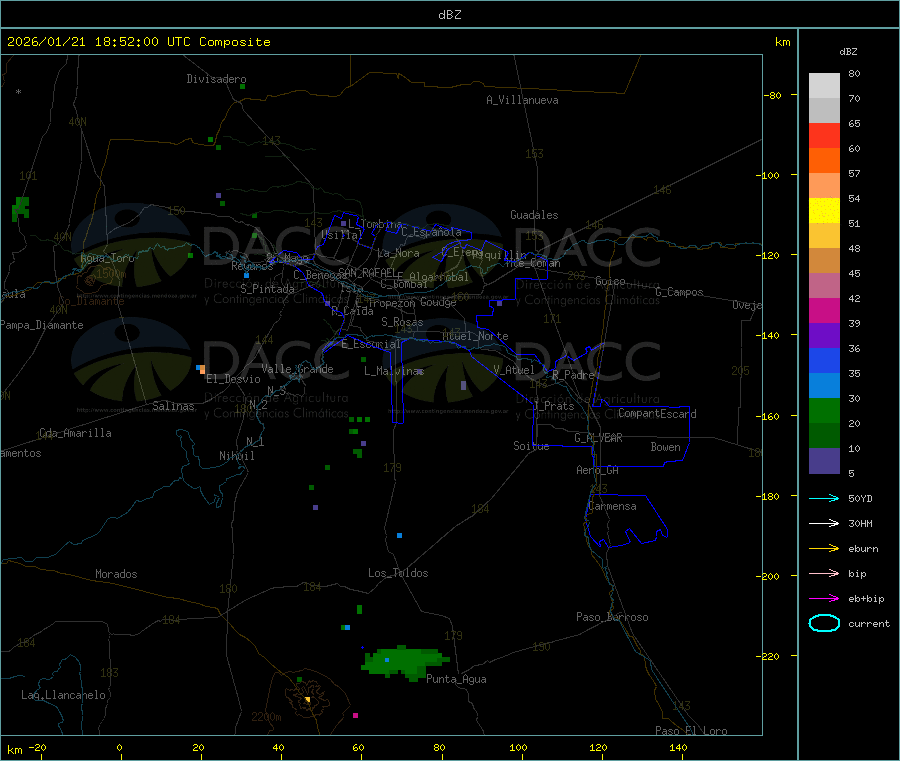The width and height of the screenshot is (900, 761).
Task: Click the orange echo pixel near El_Desvio
Action: (x=202, y=370)
